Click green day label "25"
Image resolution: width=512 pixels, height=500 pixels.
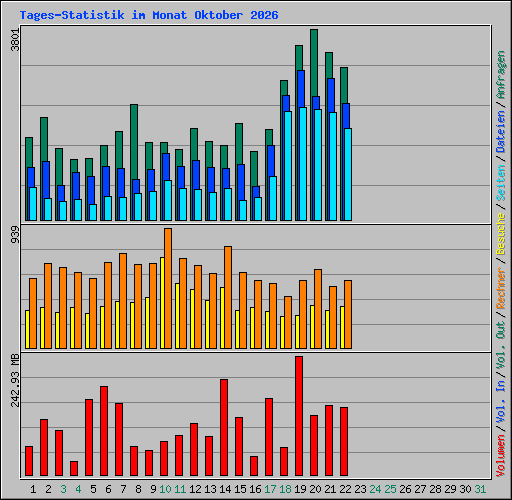pos(390,489)
